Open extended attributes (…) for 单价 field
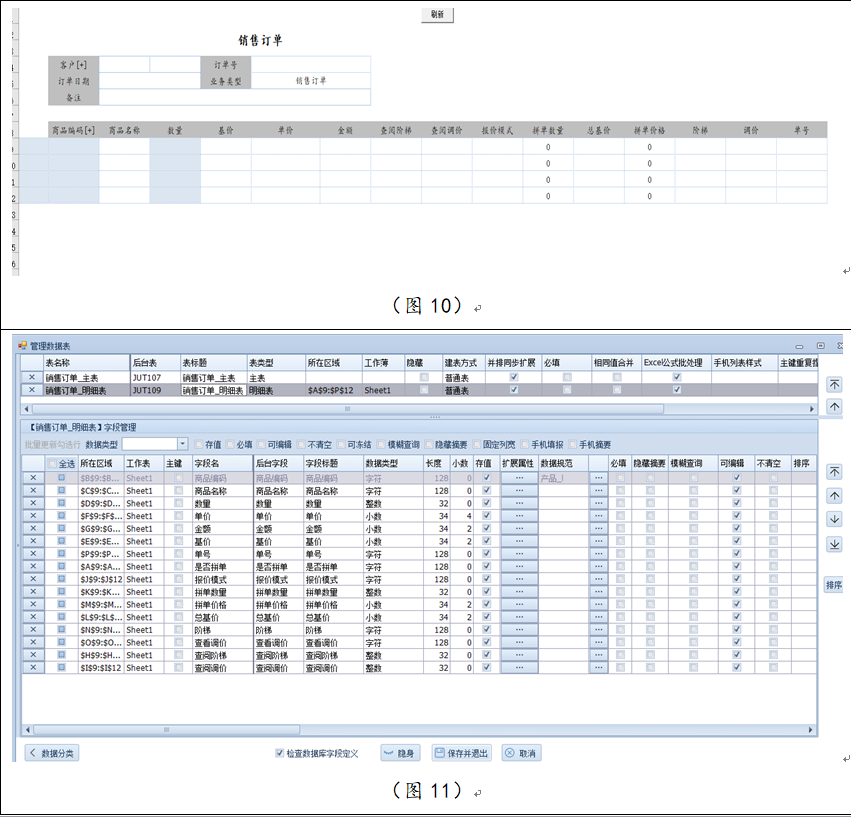 519,516
